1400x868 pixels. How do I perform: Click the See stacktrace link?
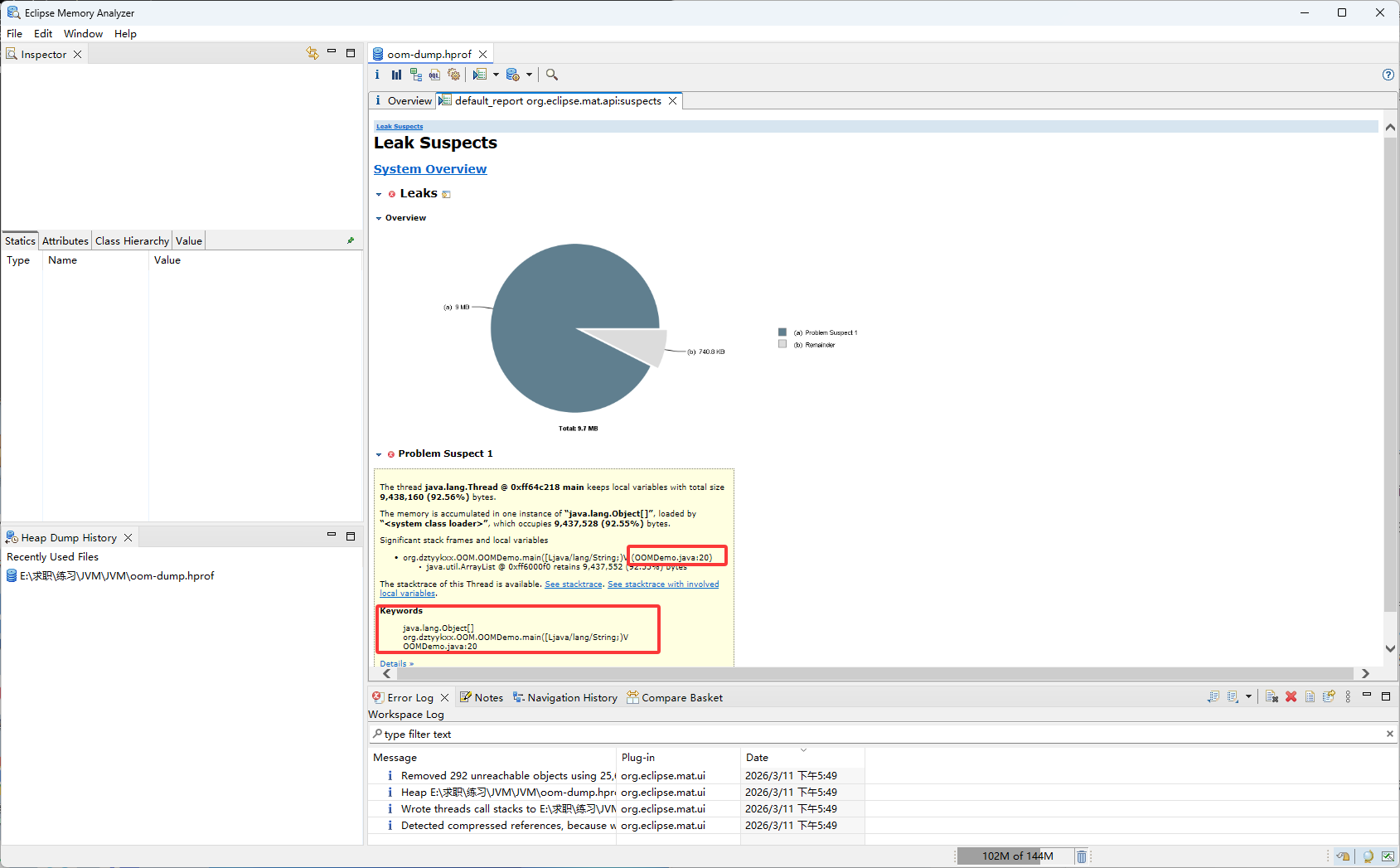click(x=574, y=584)
